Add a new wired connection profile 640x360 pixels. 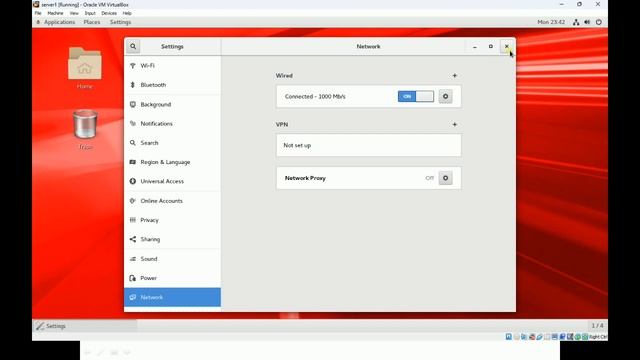tap(454, 76)
